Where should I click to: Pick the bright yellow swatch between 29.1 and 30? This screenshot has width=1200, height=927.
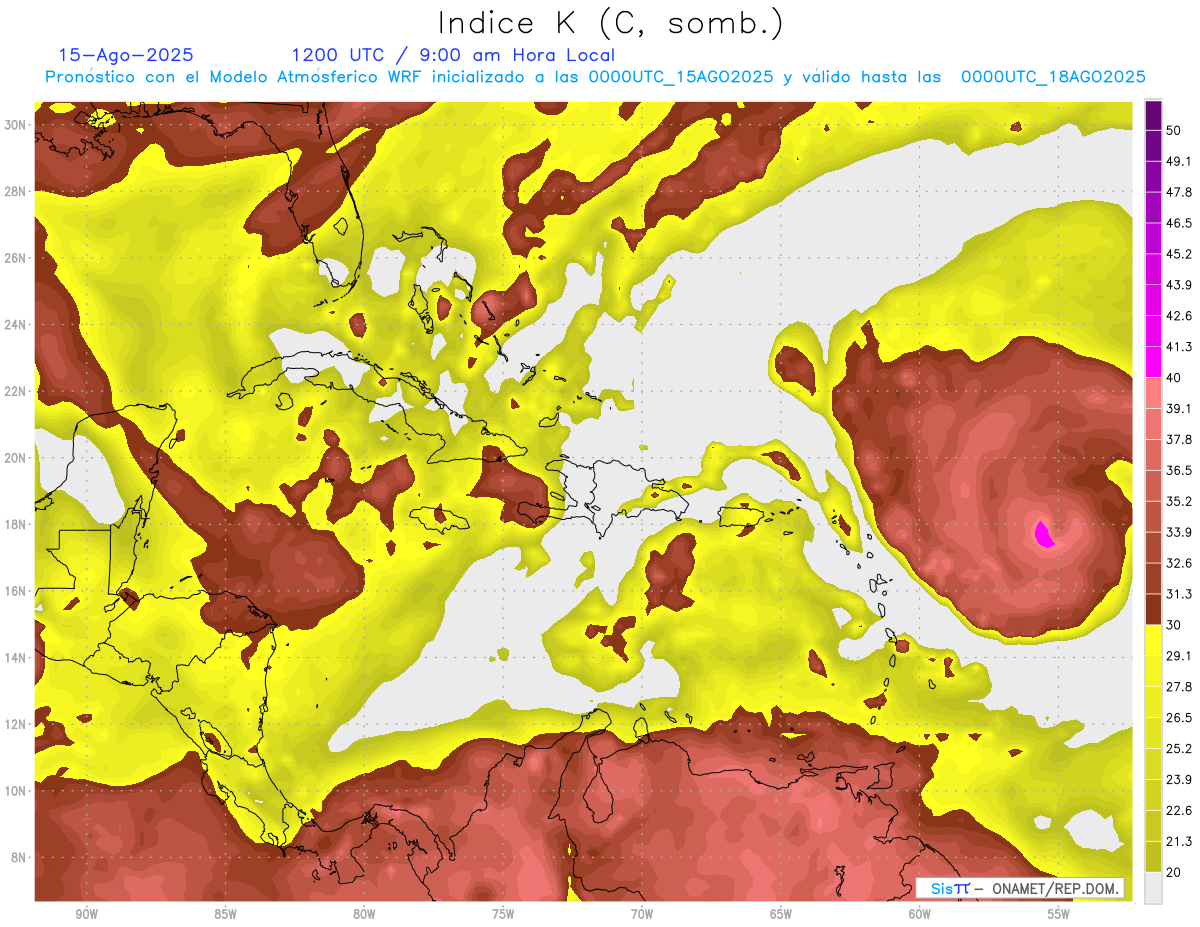1153,640
